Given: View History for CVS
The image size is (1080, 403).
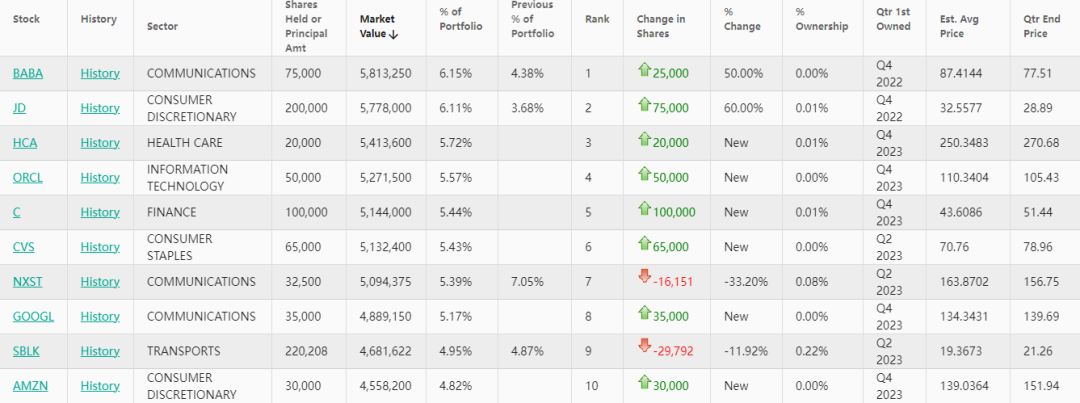Looking at the screenshot, I should (100, 247).
